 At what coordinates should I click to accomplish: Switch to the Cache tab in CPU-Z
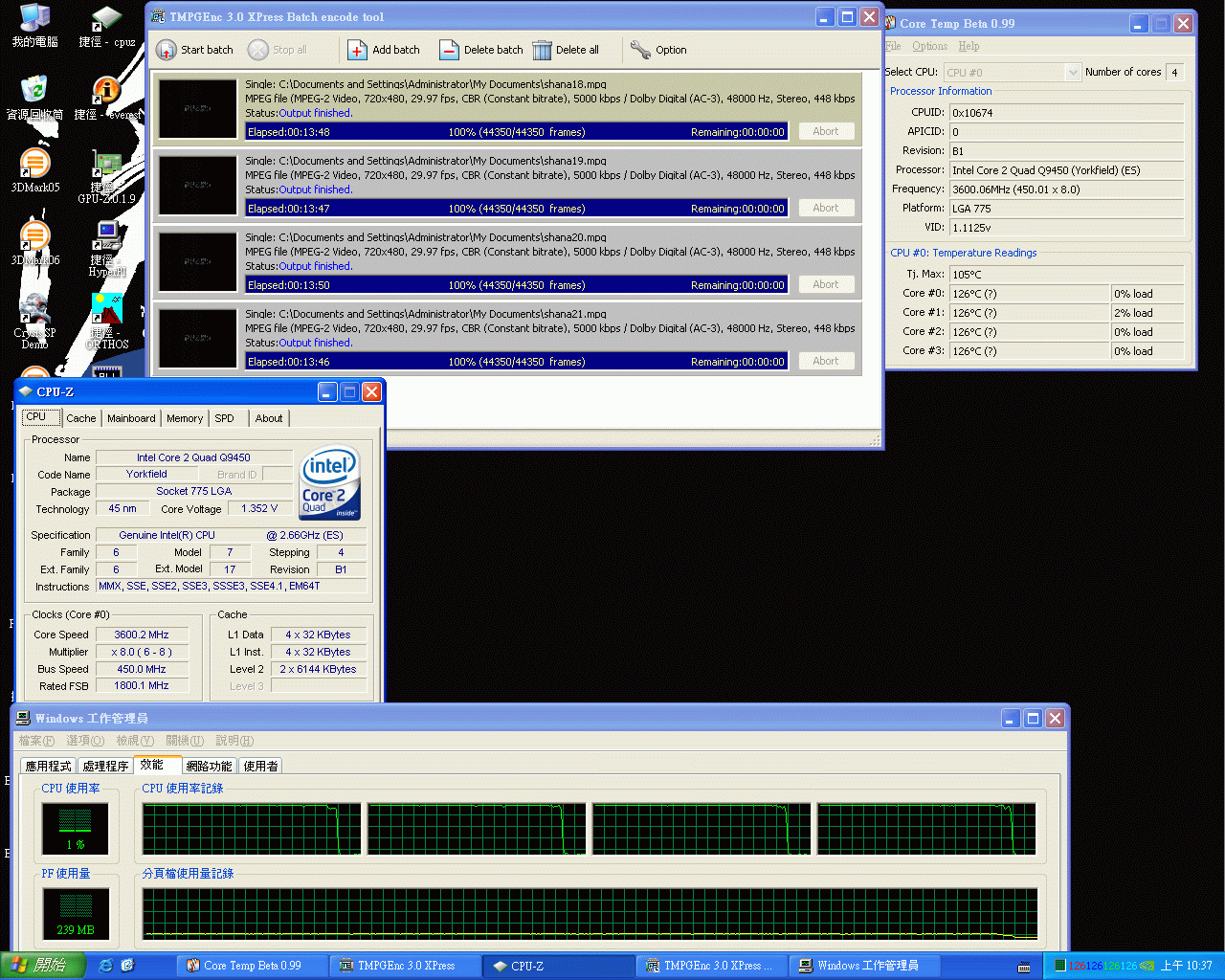click(x=81, y=418)
